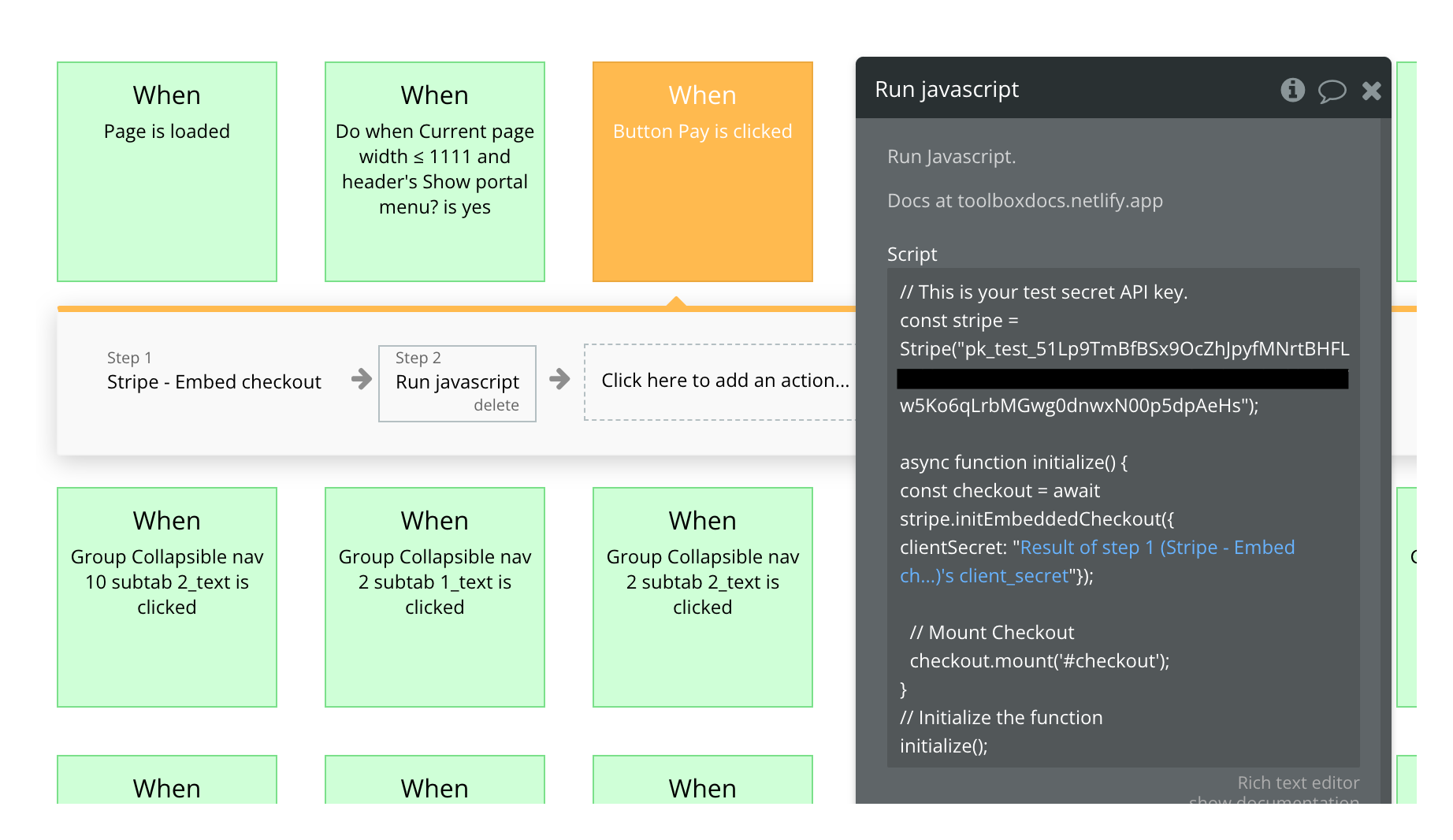Select the "Group Collapsible nav 10 subtab 2_text" event
The width and height of the screenshot is (1453, 840).
click(166, 597)
